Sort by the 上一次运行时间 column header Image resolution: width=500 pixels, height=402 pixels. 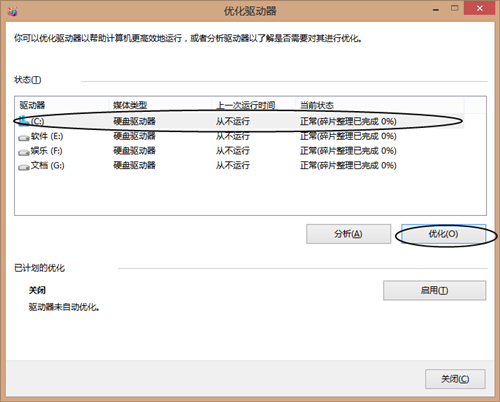[x=253, y=105]
